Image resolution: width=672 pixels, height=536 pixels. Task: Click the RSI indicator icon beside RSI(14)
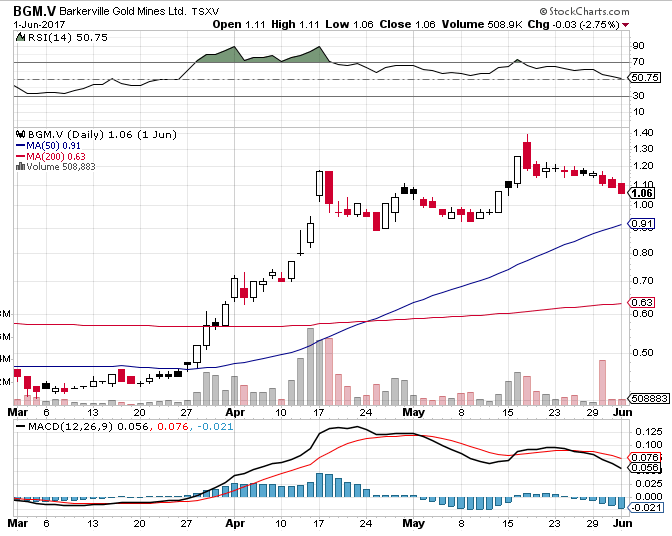[x=21, y=37]
